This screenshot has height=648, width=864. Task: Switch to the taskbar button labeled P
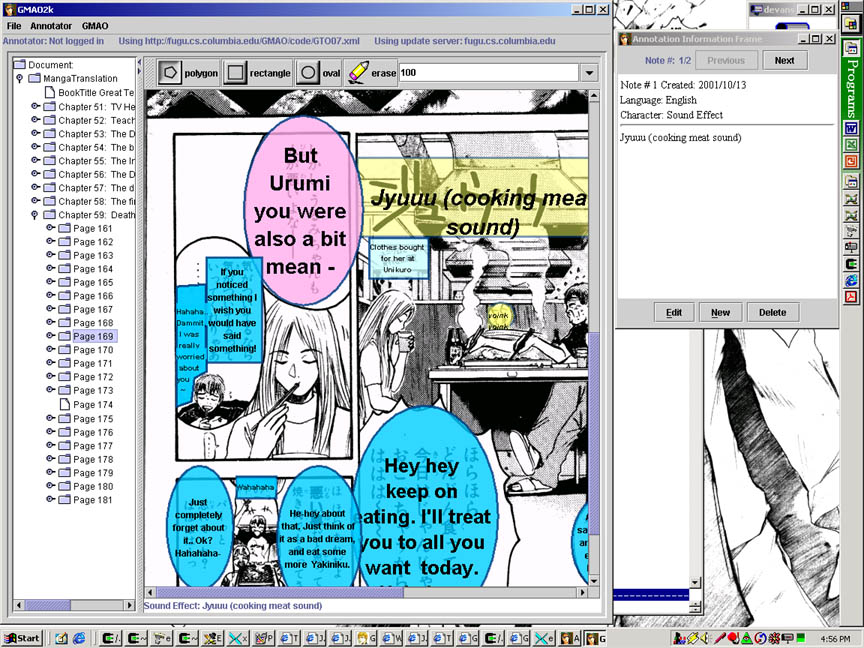pyautogui.click(x=264, y=638)
